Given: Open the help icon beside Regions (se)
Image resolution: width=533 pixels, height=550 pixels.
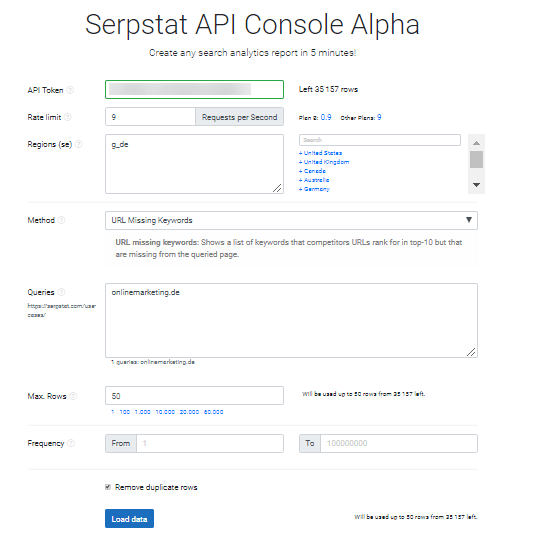Looking at the screenshot, I should (79, 144).
